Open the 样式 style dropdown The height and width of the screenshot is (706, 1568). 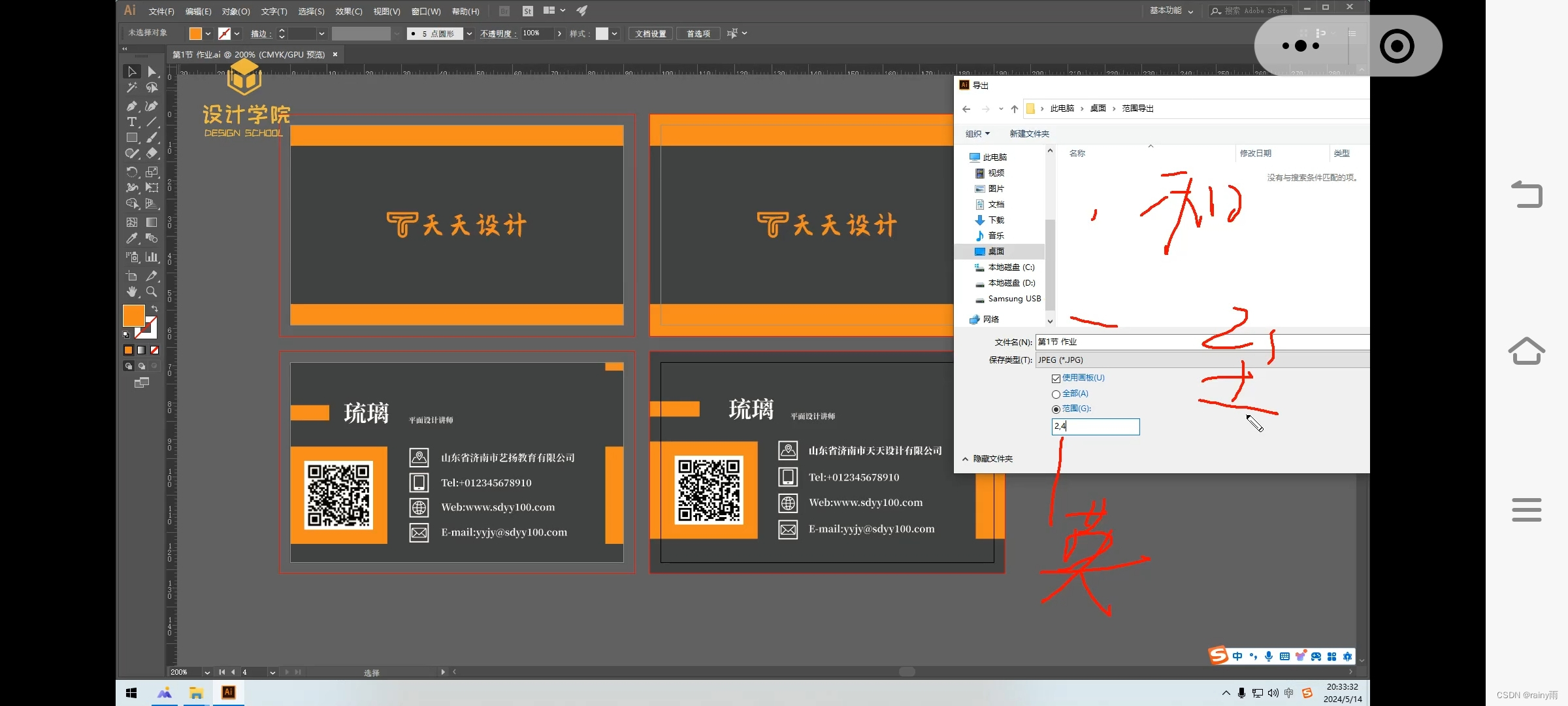(615, 33)
